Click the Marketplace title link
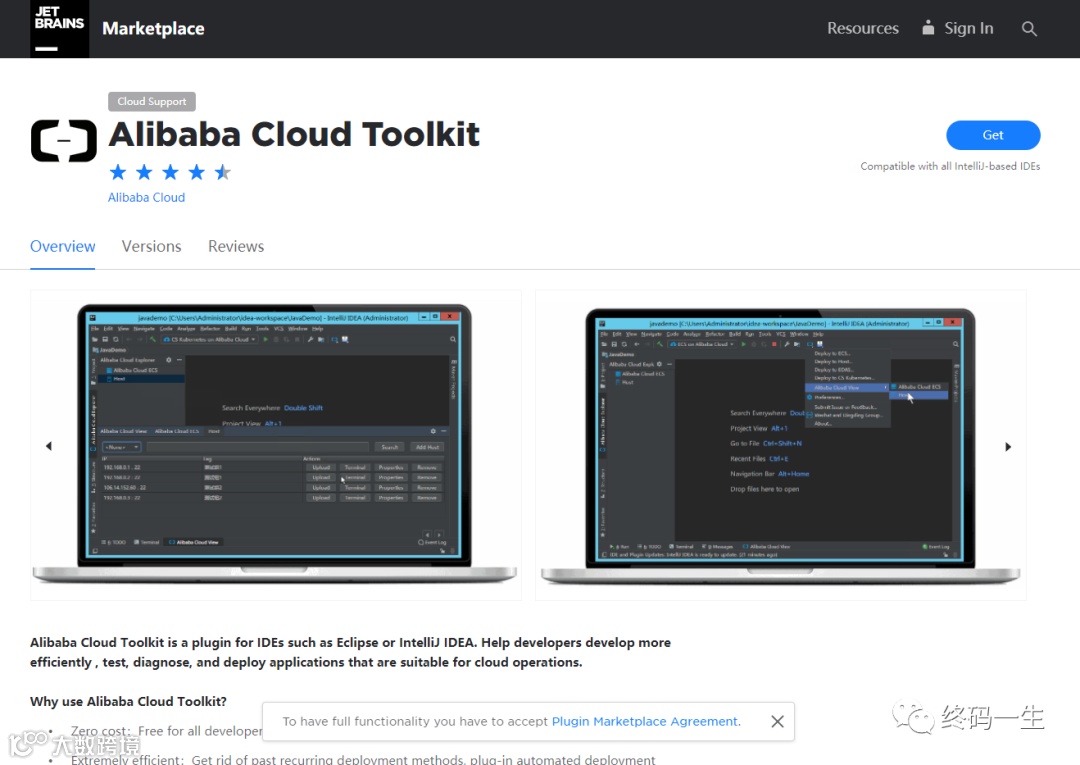Screen dimensions: 1080x765 pos(153,28)
